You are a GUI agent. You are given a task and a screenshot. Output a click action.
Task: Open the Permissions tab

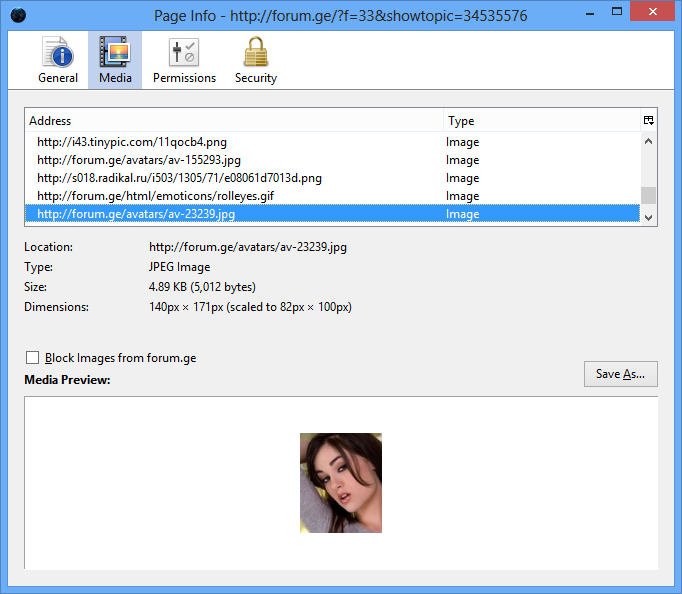click(x=184, y=60)
